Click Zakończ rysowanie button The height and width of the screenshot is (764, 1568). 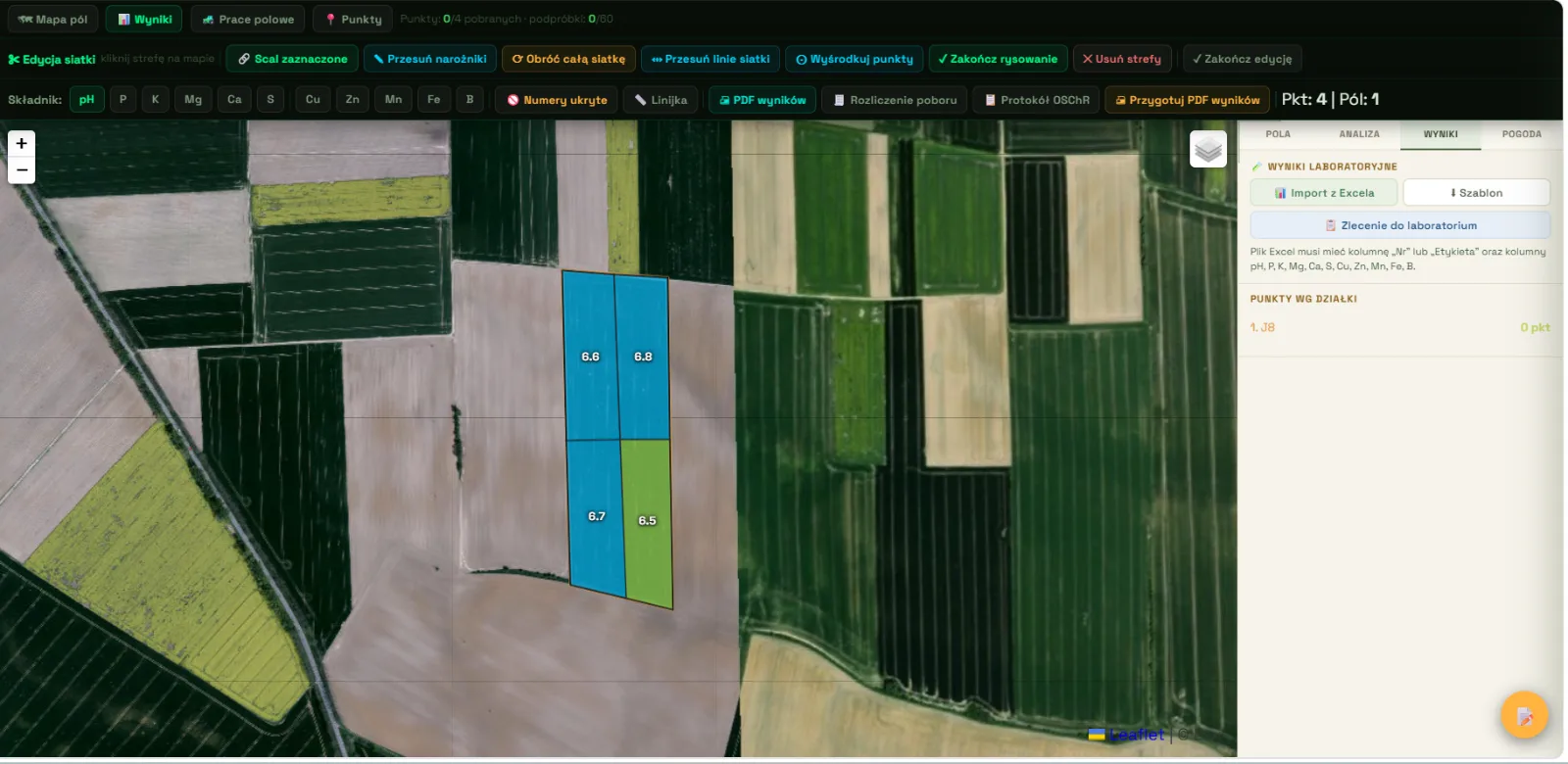998,59
